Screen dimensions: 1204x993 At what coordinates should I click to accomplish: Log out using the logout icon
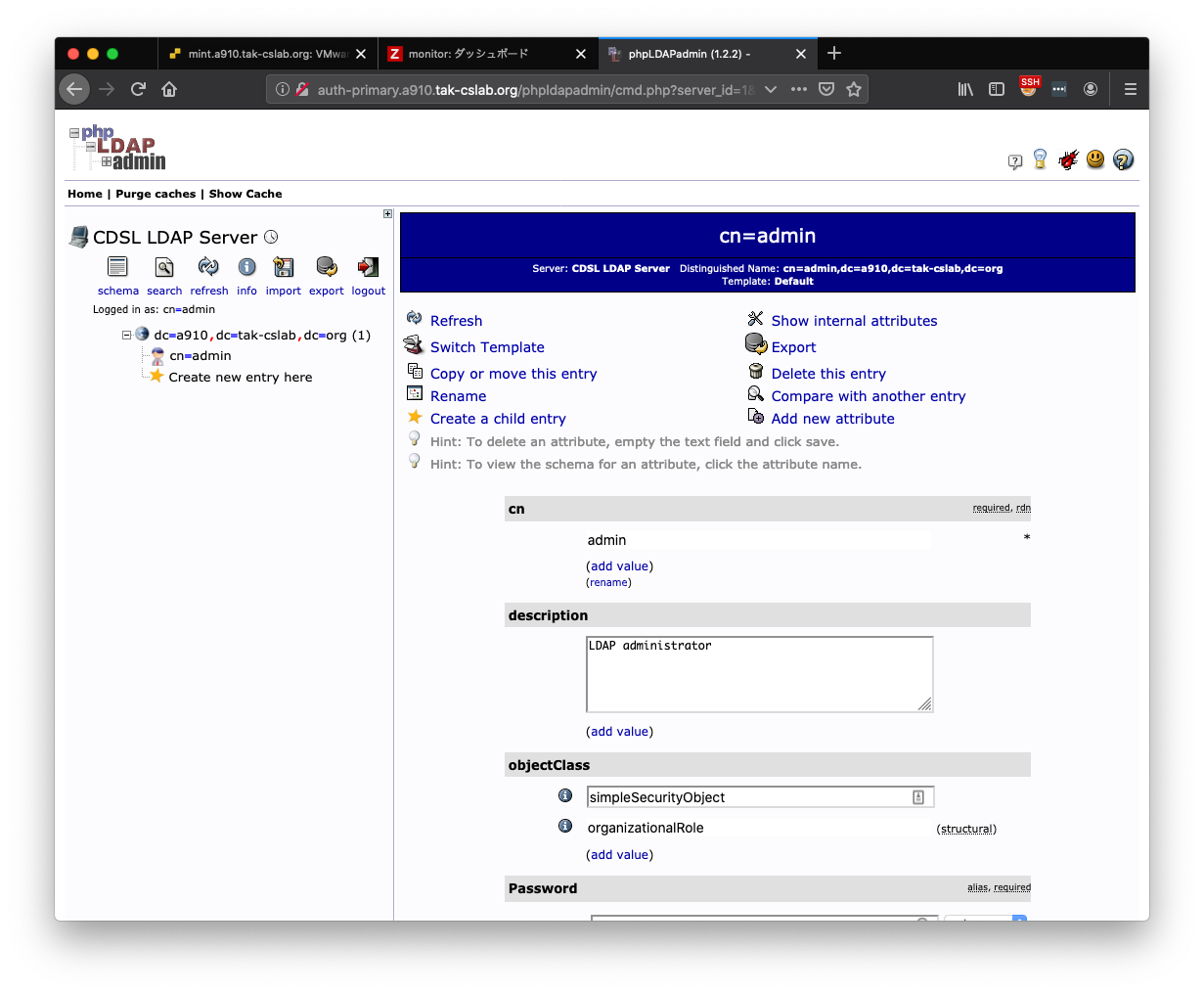pyautogui.click(x=368, y=267)
